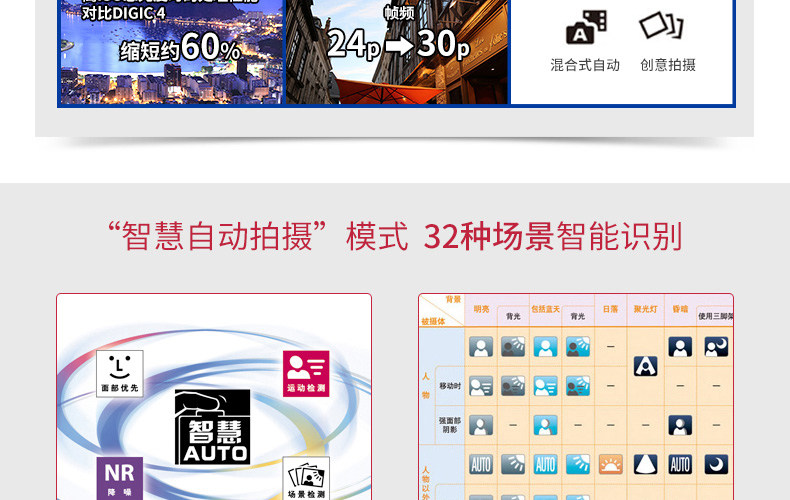The width and height of the screenshot is (790, 500).
Task: Click the 32种场景智能识别 heading text
Action: 553,236
